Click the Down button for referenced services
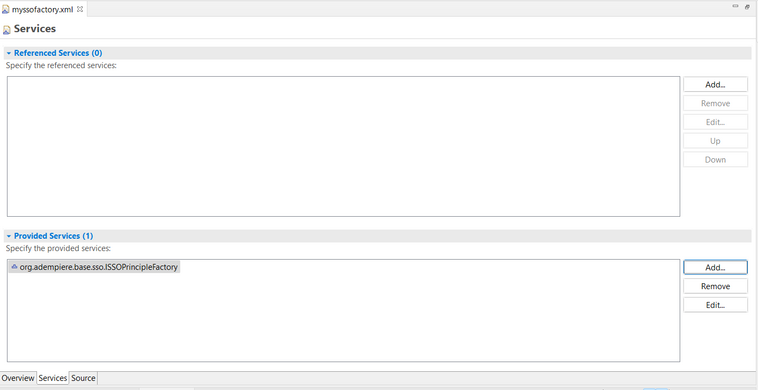Image resolution: width=758 pixels, height=390 pixels. point(715,159)
